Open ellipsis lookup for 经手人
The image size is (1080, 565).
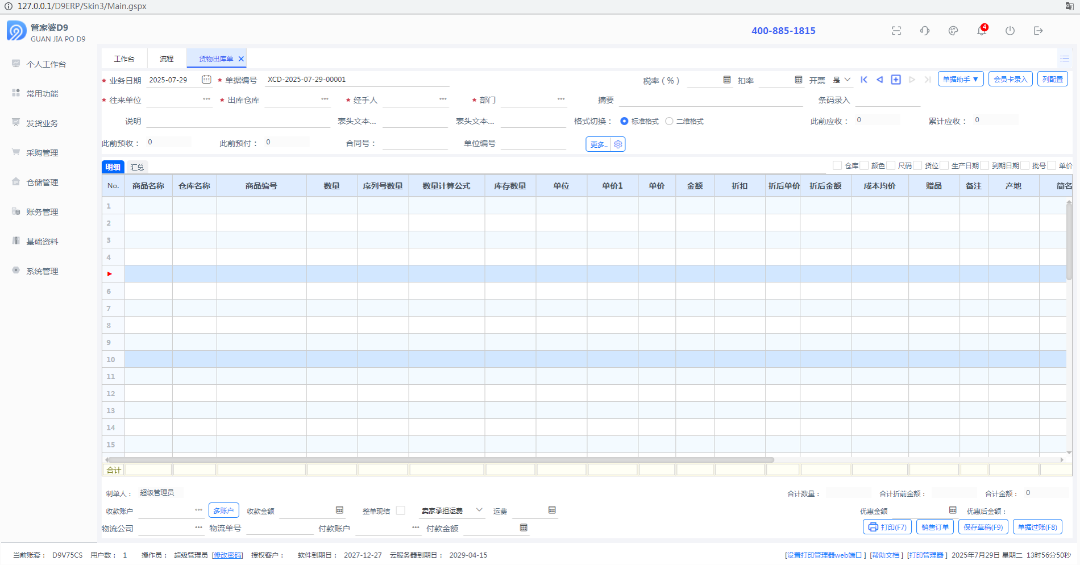click(x=443, y=100)
